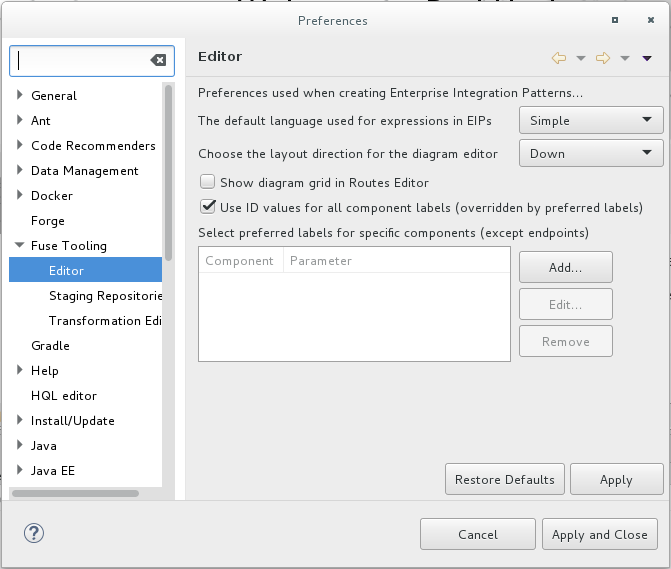The image size is (671, 569).
Task: Expand the Java EE tree node
Action: [x=20, y=471]
